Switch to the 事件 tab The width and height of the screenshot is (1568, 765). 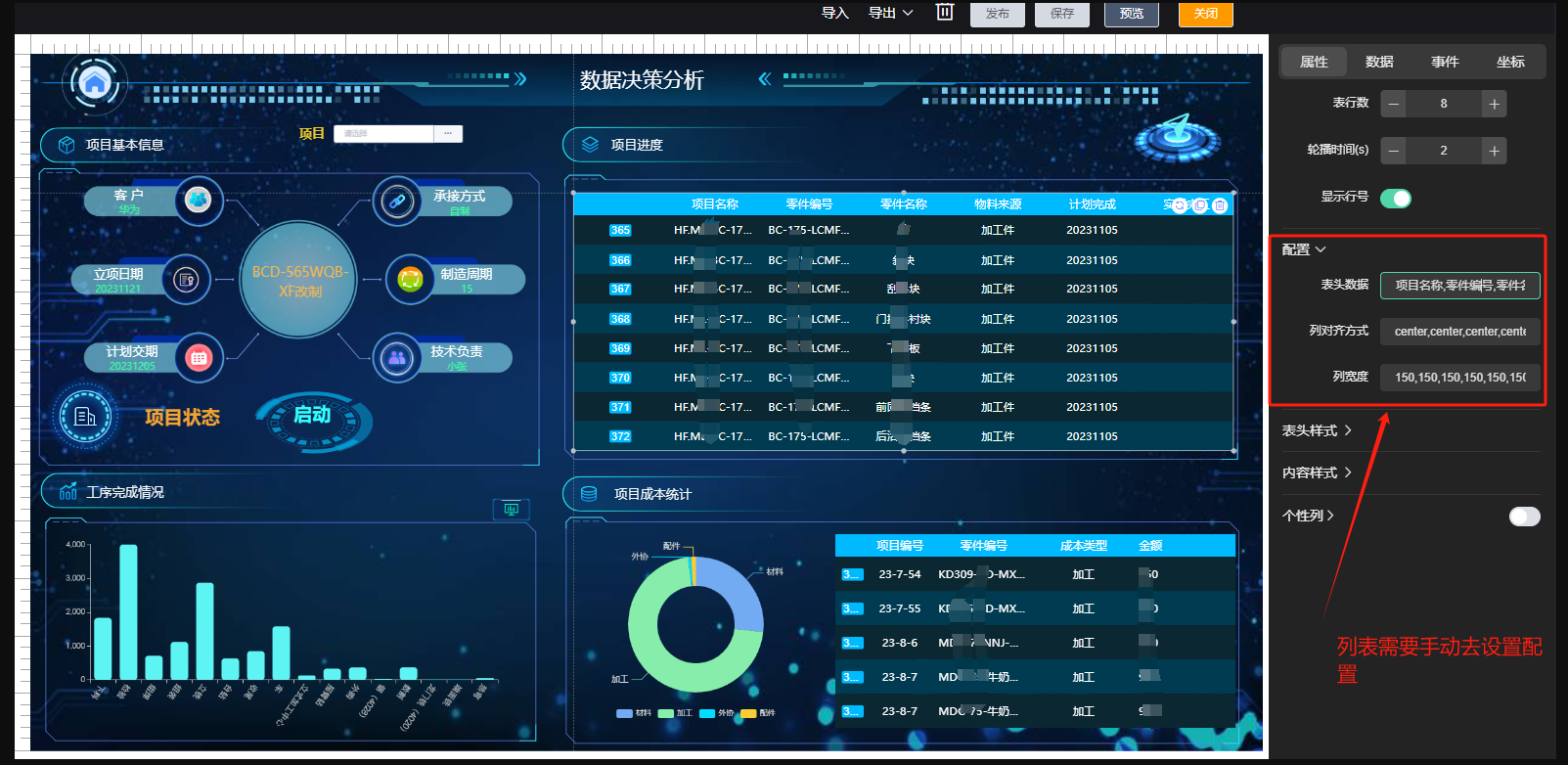1445,62
